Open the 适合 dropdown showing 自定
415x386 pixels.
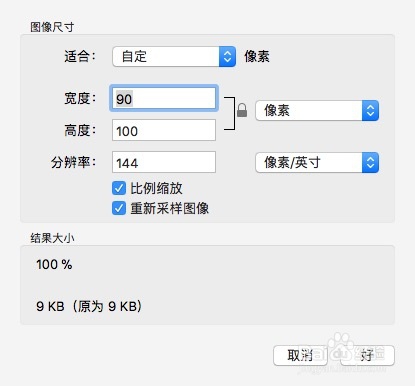(x=174, y=56)
